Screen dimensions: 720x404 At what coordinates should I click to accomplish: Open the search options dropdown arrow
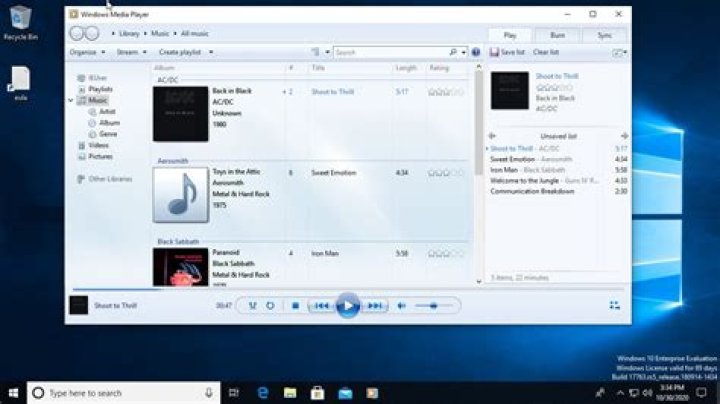(463, 52)
